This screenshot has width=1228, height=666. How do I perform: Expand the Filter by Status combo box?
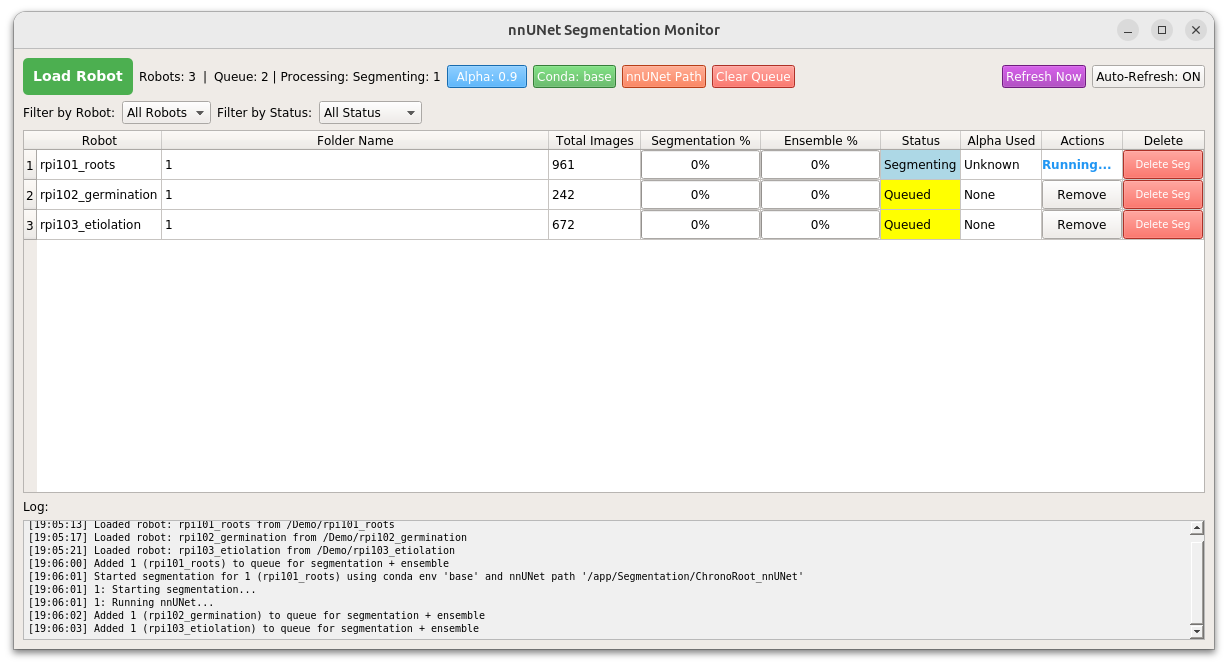(370, 112)
